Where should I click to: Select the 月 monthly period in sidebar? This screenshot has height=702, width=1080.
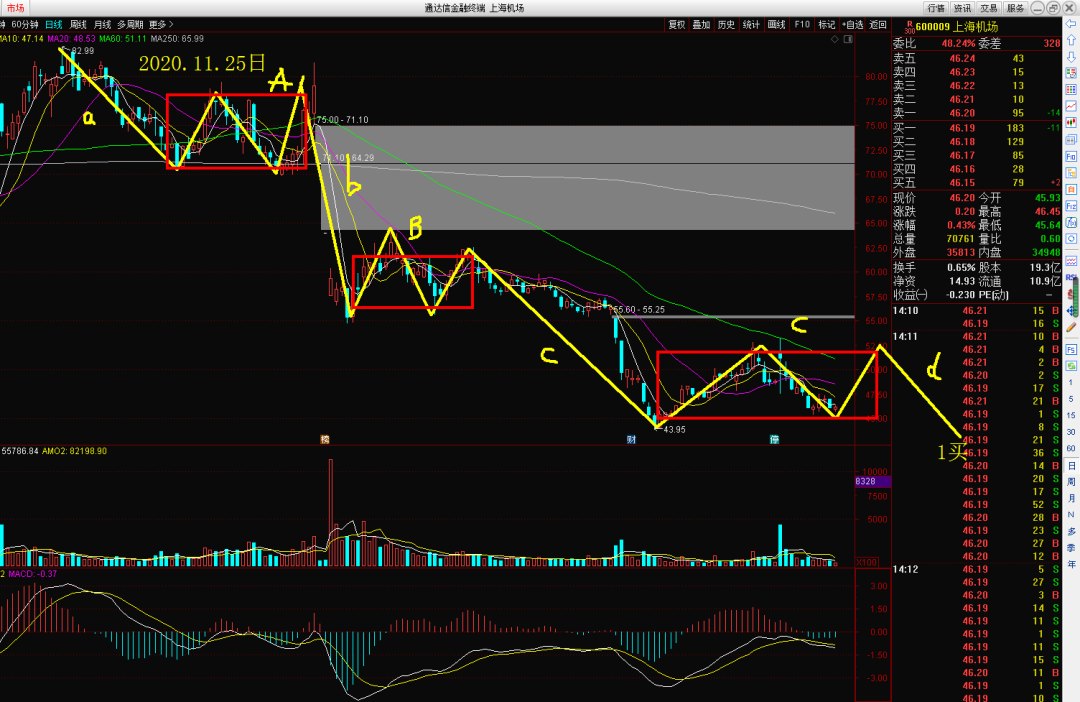pyautogui.click(x=1071, y=498)
